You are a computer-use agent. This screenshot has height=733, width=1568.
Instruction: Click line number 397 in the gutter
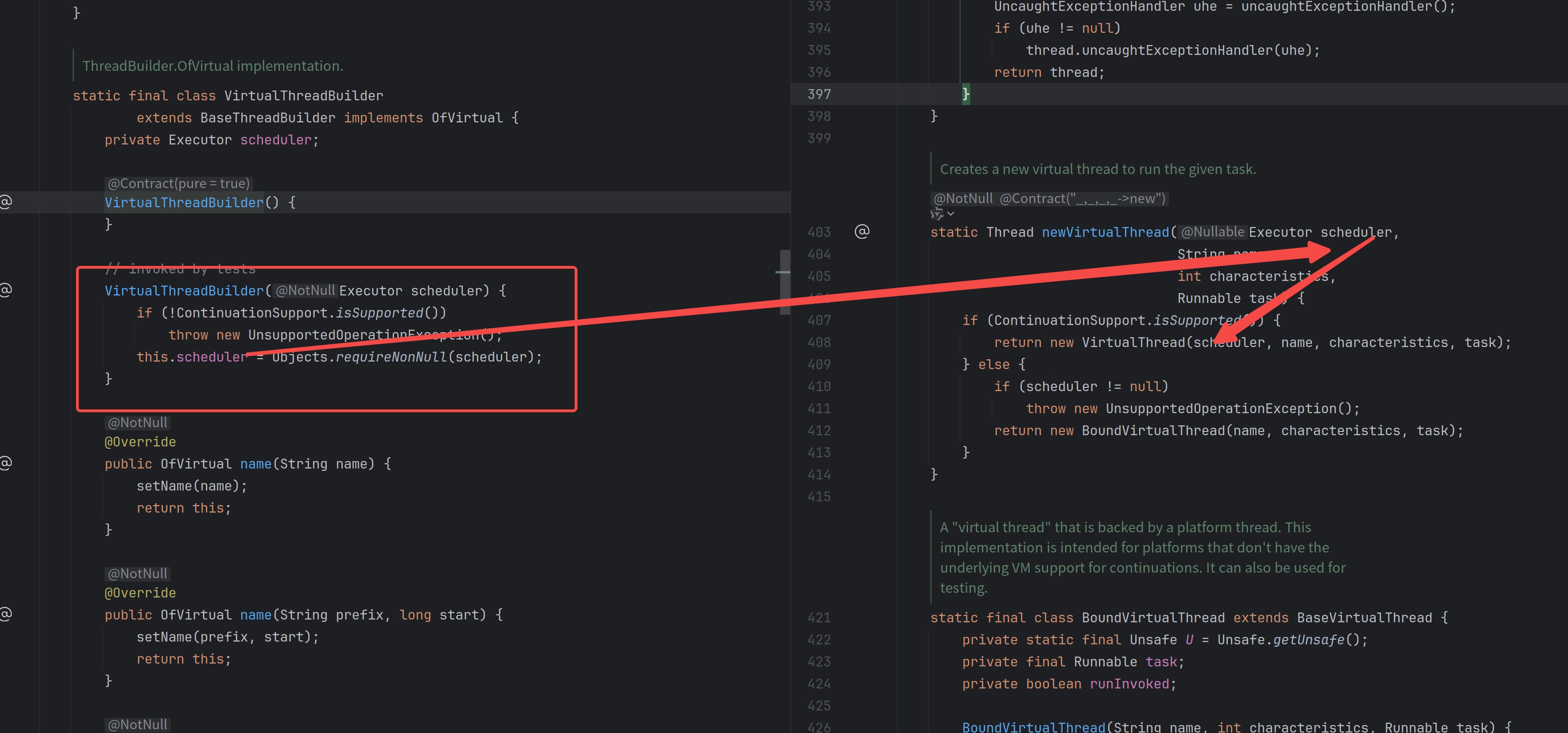[x=819, y=94]
